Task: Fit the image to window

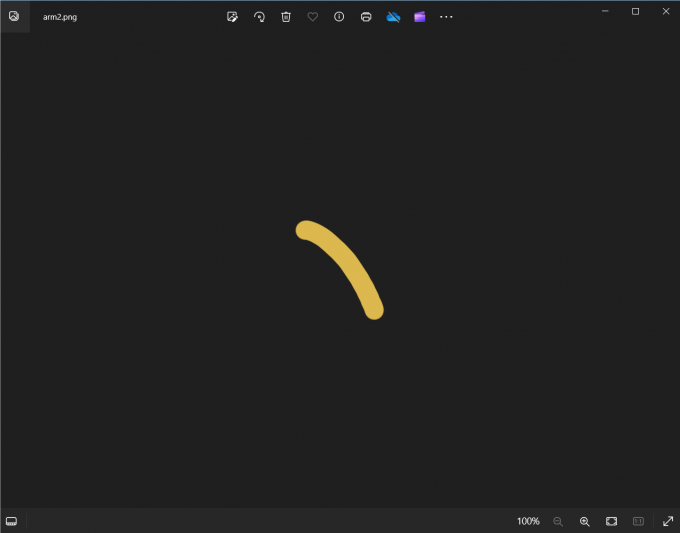Action: [611, 521]
